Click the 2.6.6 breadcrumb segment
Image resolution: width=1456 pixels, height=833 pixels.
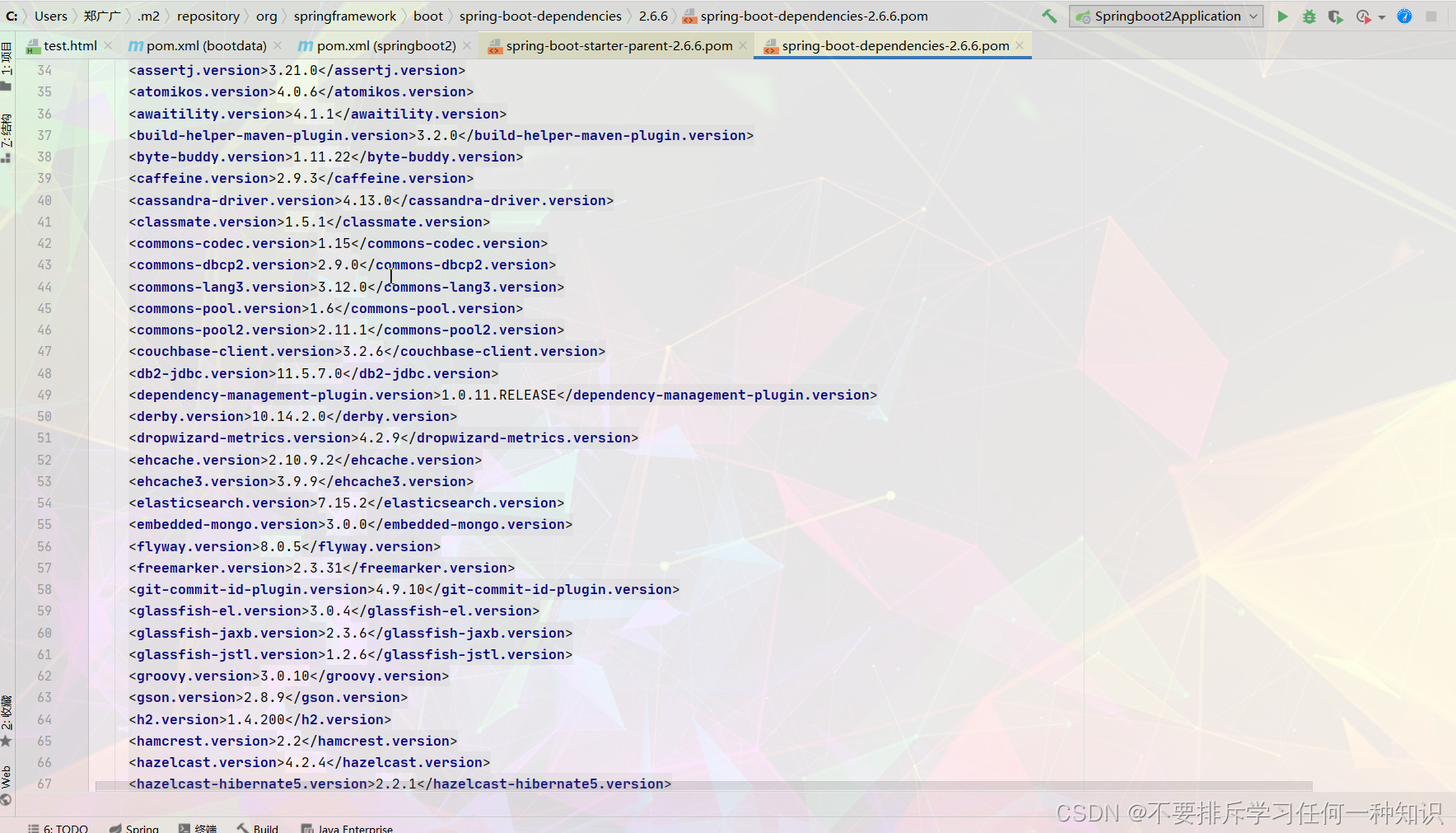(x=653, y=16)
